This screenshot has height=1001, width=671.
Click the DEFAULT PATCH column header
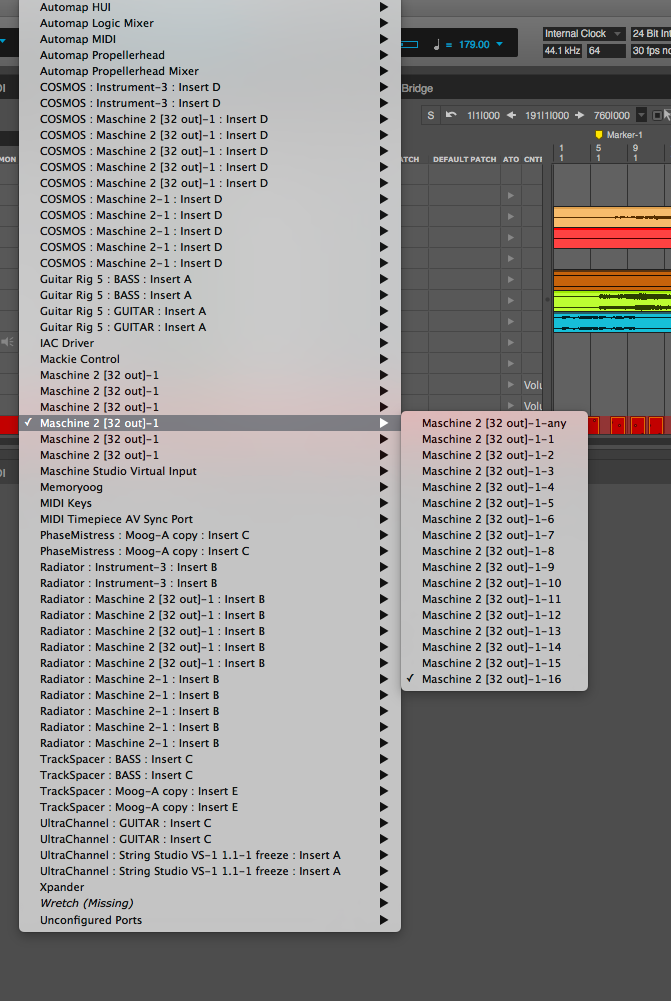[x=464, y=160]
